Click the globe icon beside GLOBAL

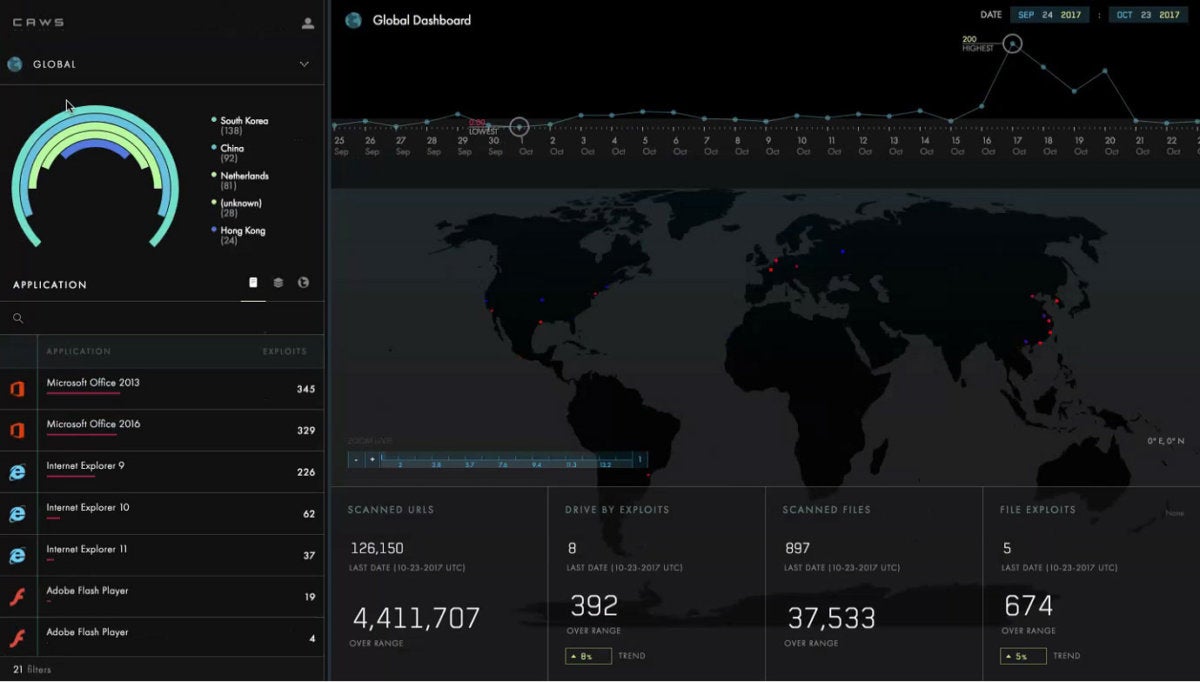pyautogui.click(x=15, y=64)
